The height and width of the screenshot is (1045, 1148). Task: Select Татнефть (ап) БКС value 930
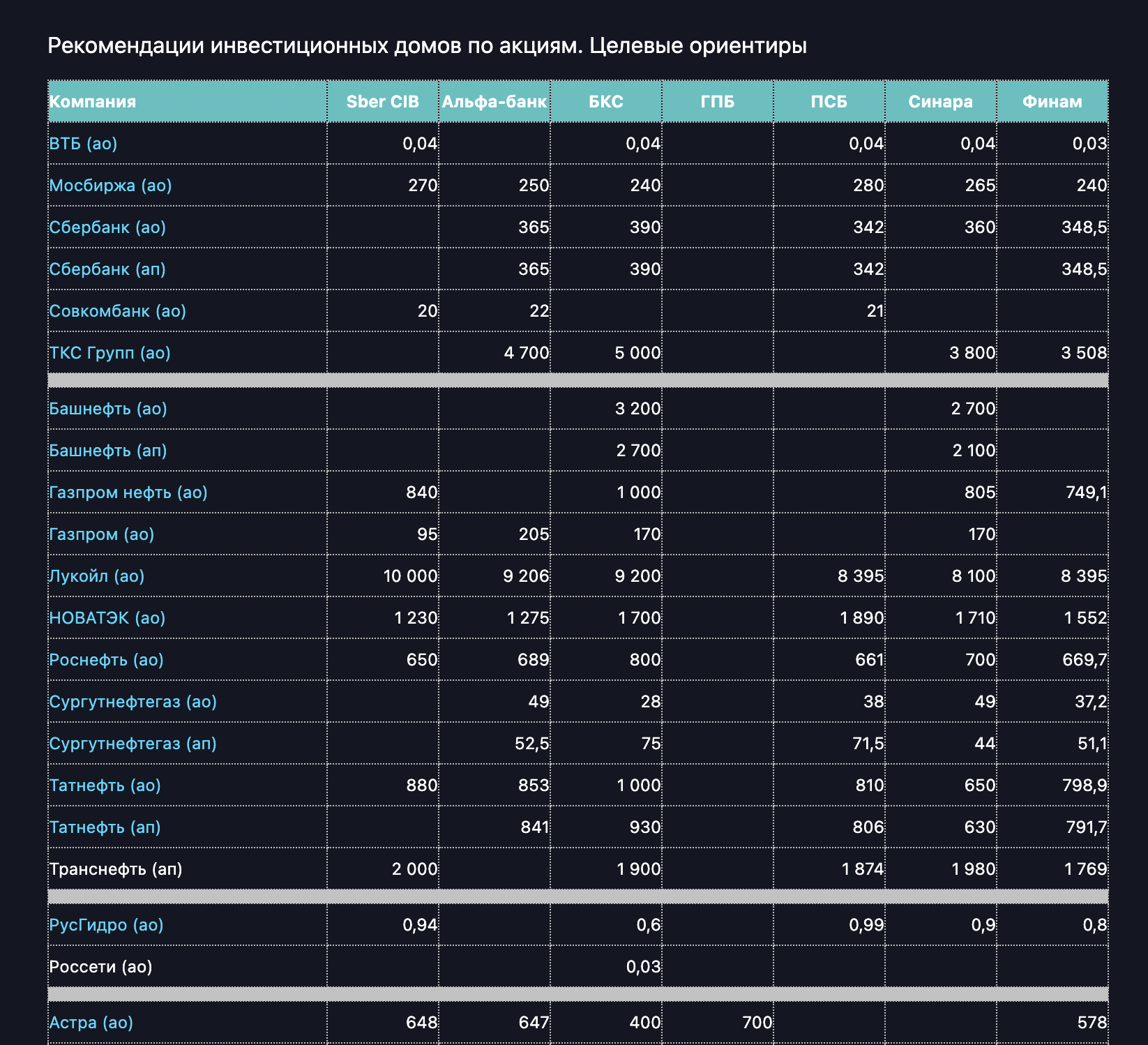pos(646,827)
